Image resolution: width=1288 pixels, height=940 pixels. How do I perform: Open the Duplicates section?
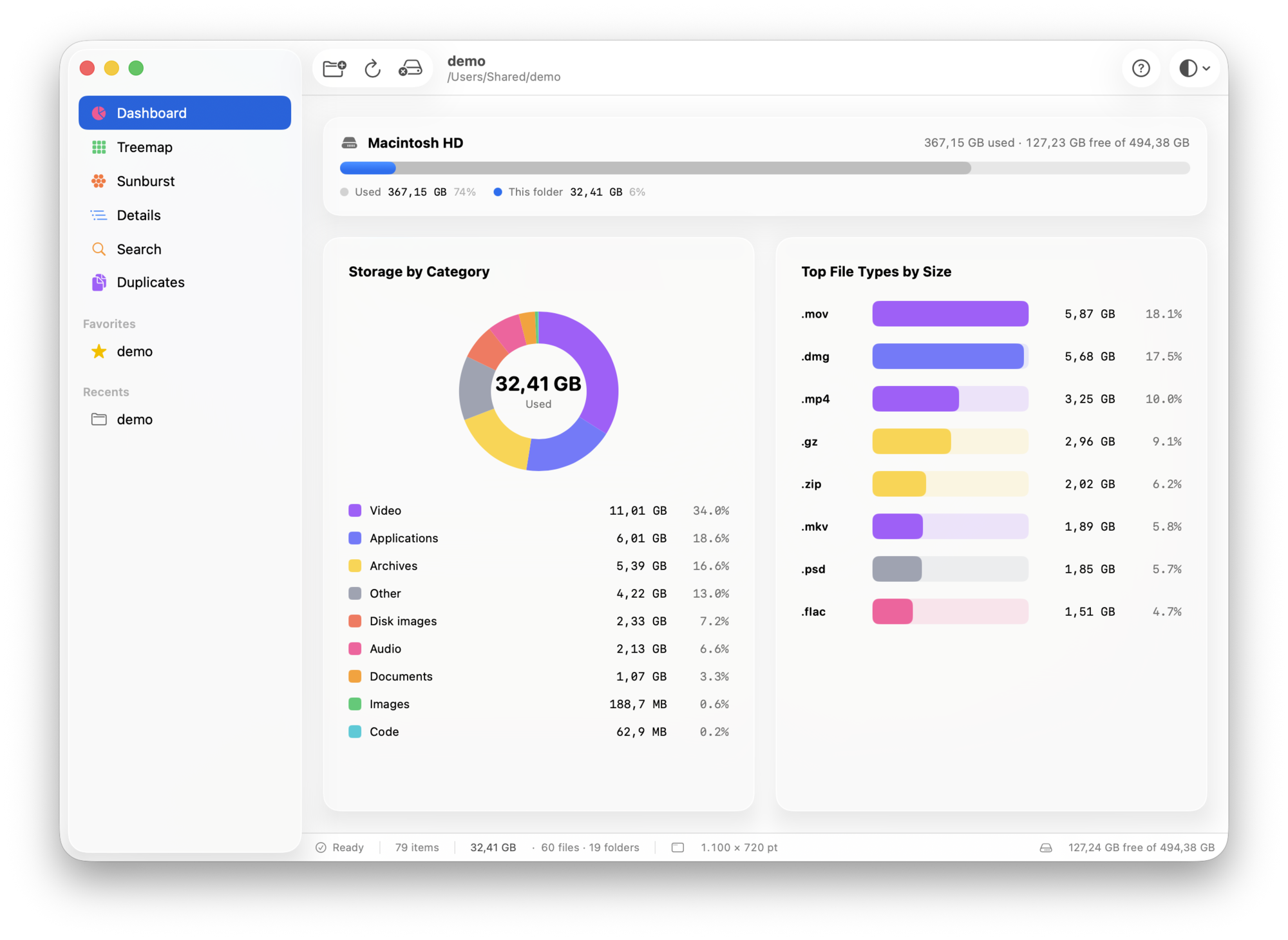185,282
